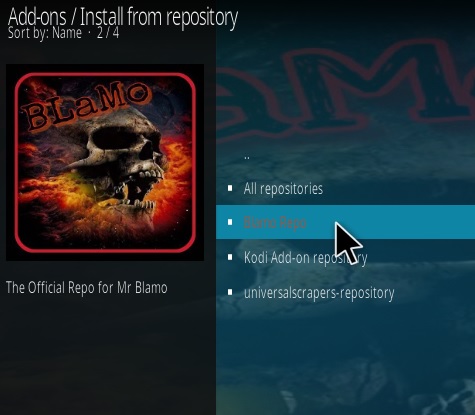475x415 pixels.
Task: Click bullet icon beside All repositories
Action: 230,188
